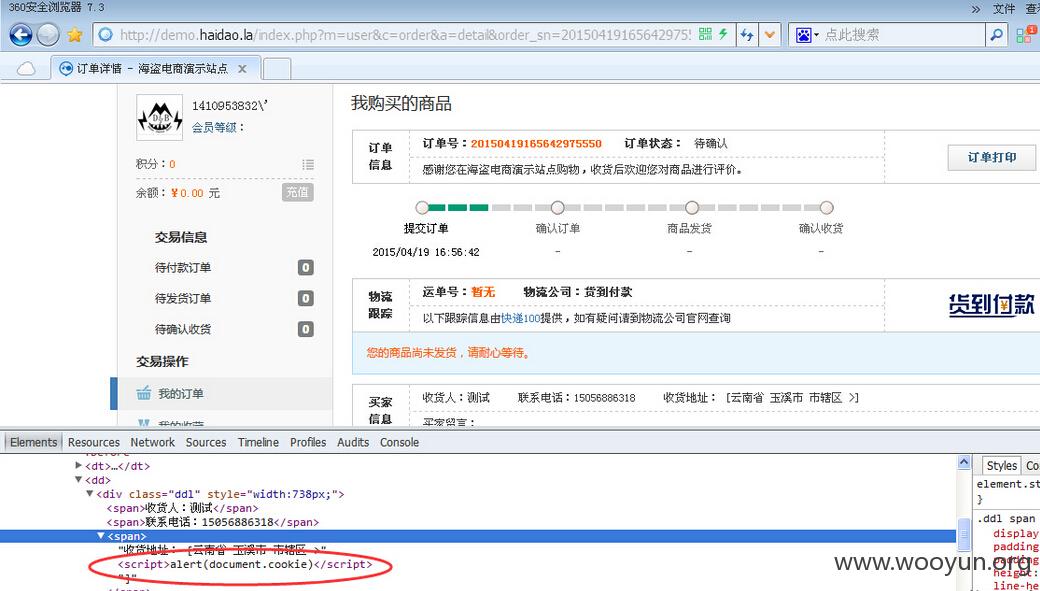
Task: Click the basket icon beside 我的订单
Action: 144,393
